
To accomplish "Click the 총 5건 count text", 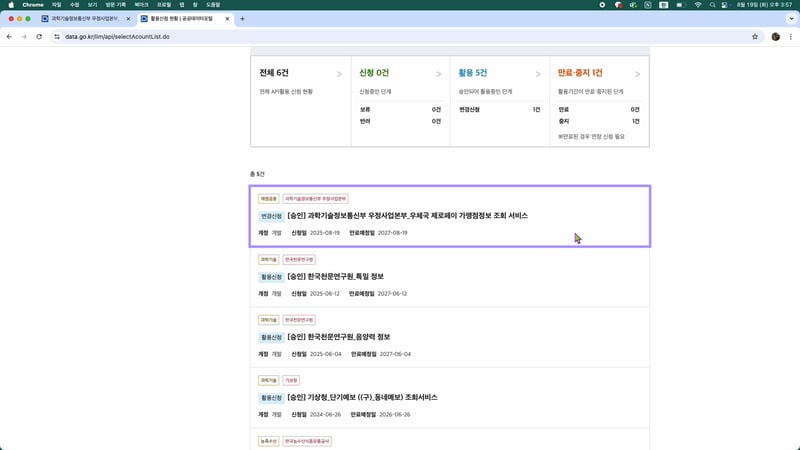I will pyautogui.click(x=257, y=174).
